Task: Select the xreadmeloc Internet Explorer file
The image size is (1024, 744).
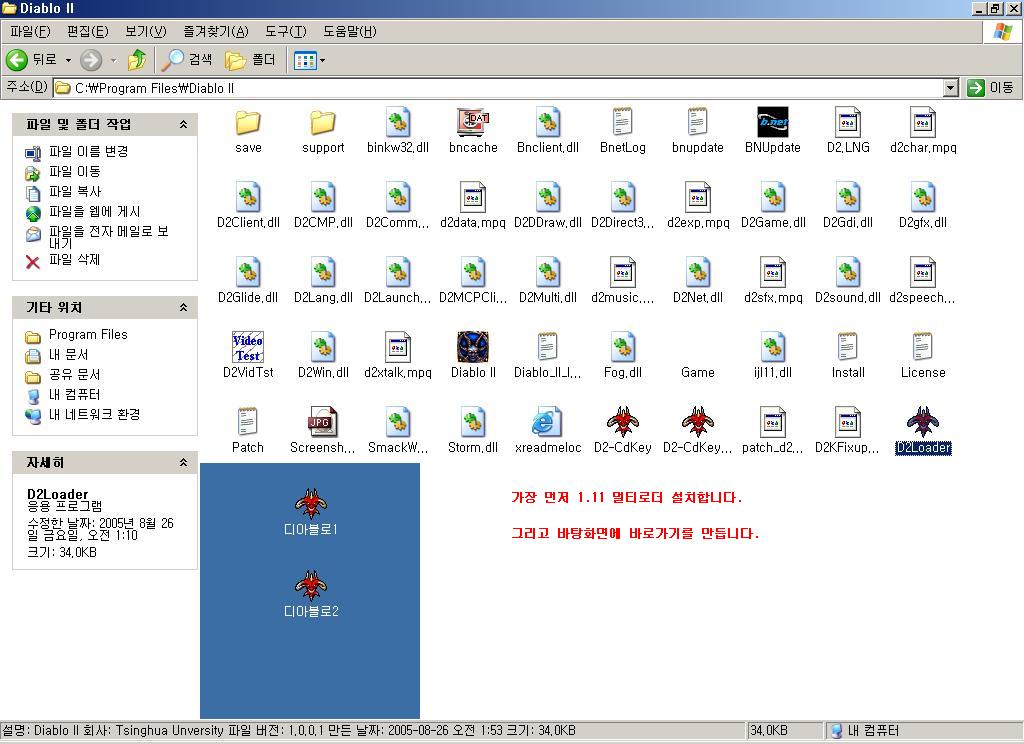Action: 547,423
